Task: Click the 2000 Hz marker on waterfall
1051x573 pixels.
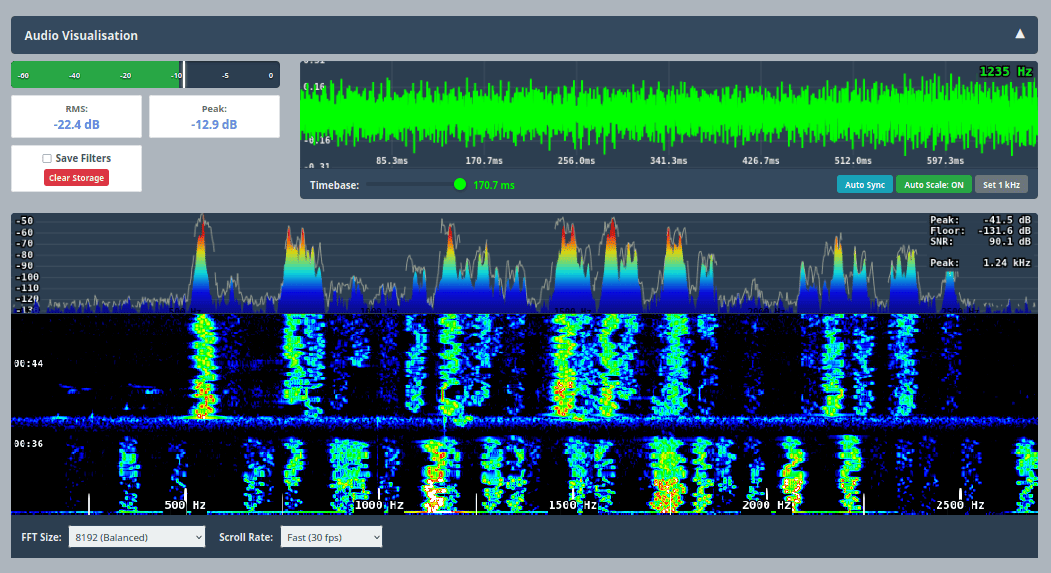Action: pyautogui.click(x=766, y=505)
